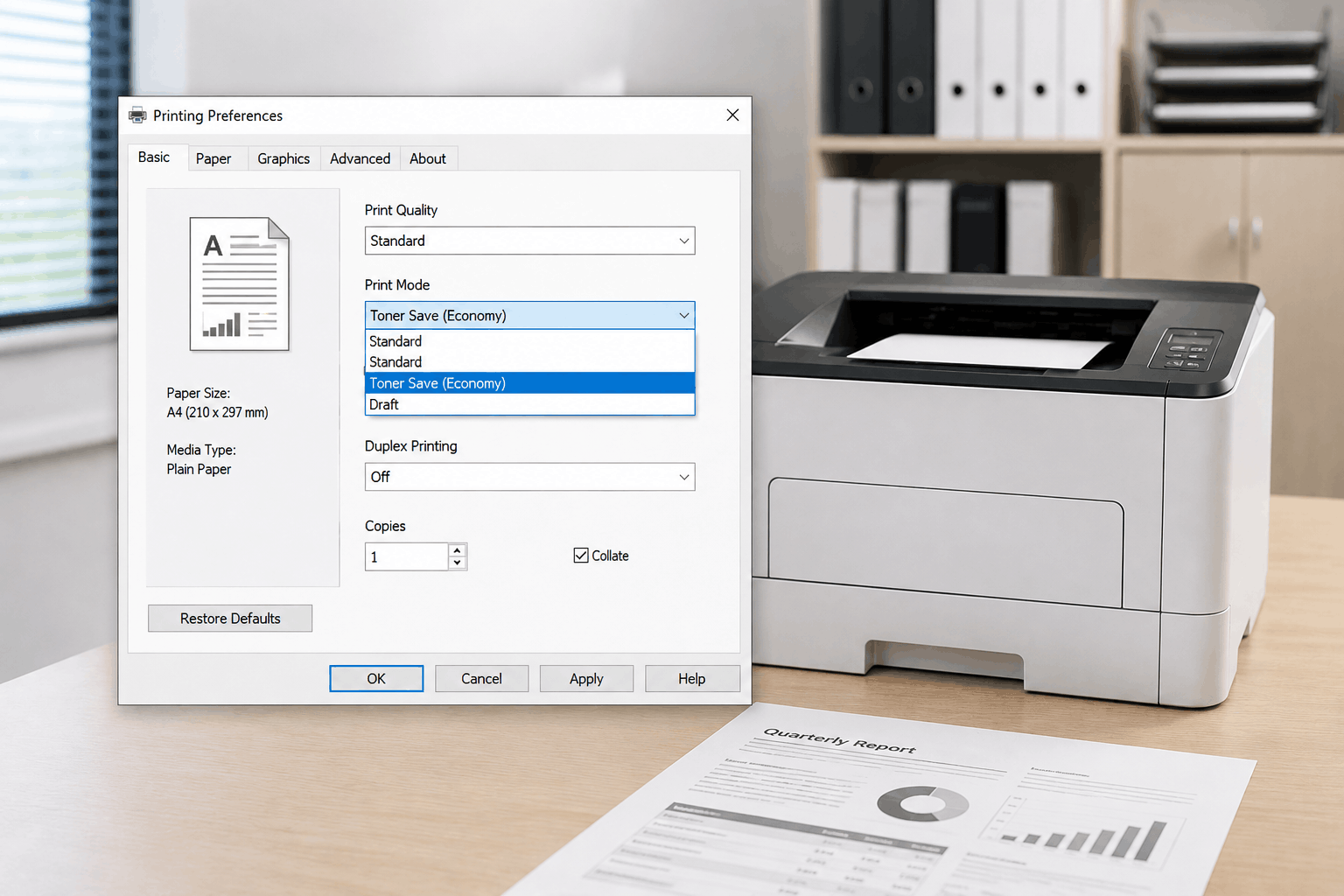Click the document preview thumbnail
1344x896 pixels.
pos(240,283)
